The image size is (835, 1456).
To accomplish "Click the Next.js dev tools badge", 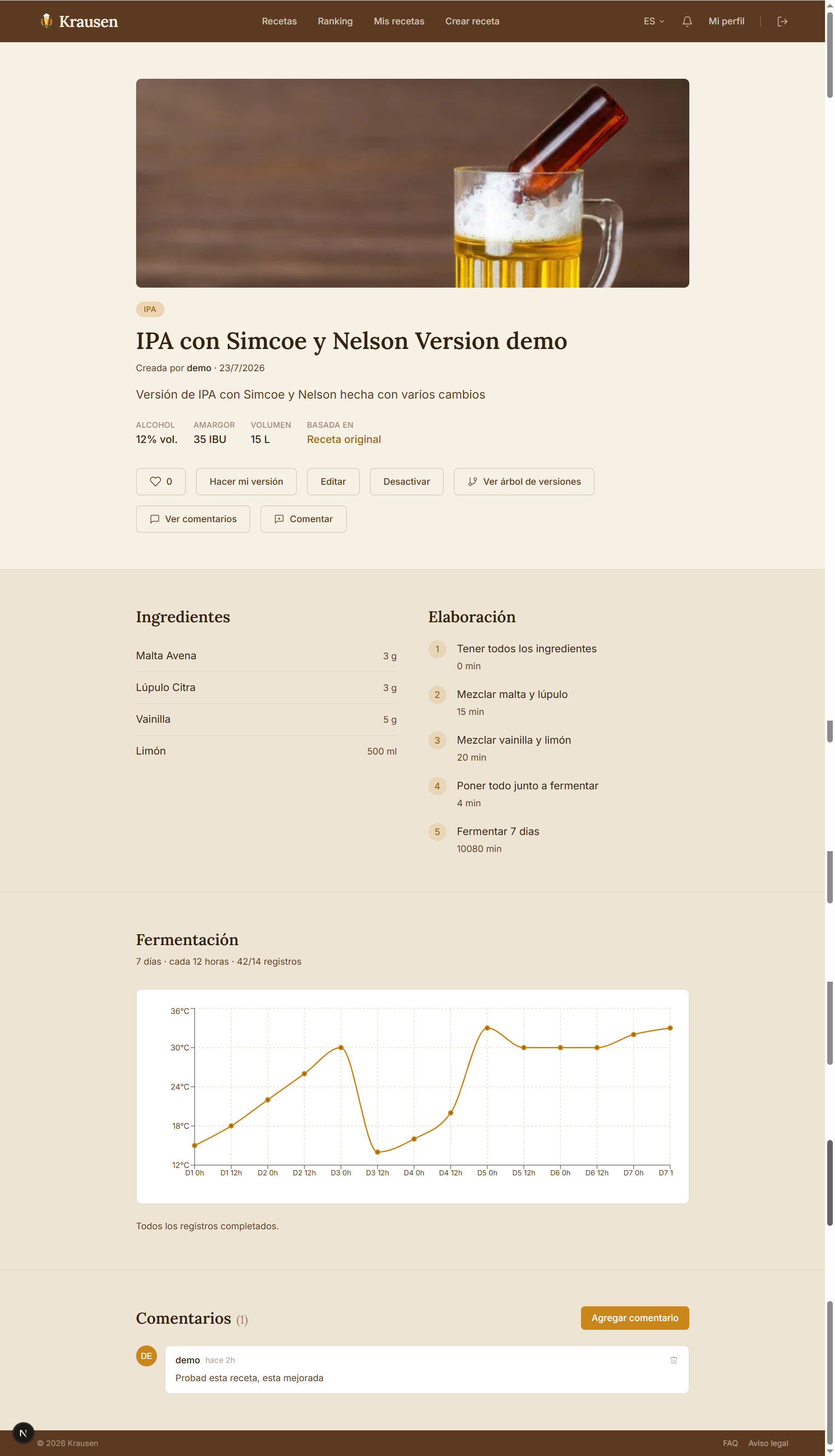I will point(23,1433).
